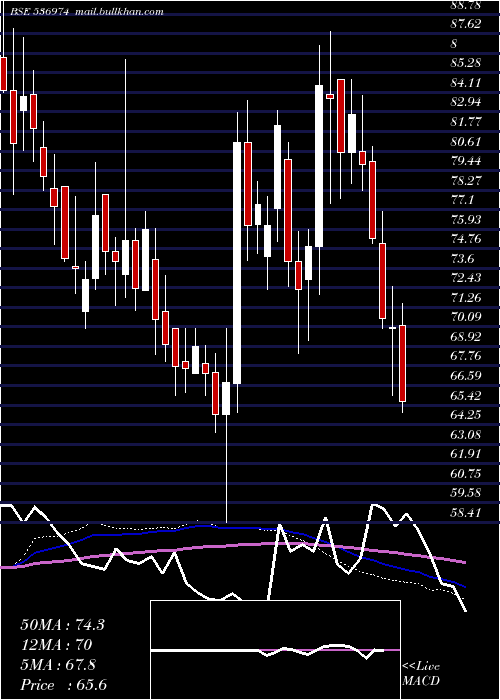Click the mail.bullkhan.com source label
This screenshot has height=700, width=500.
pos(119,12)
